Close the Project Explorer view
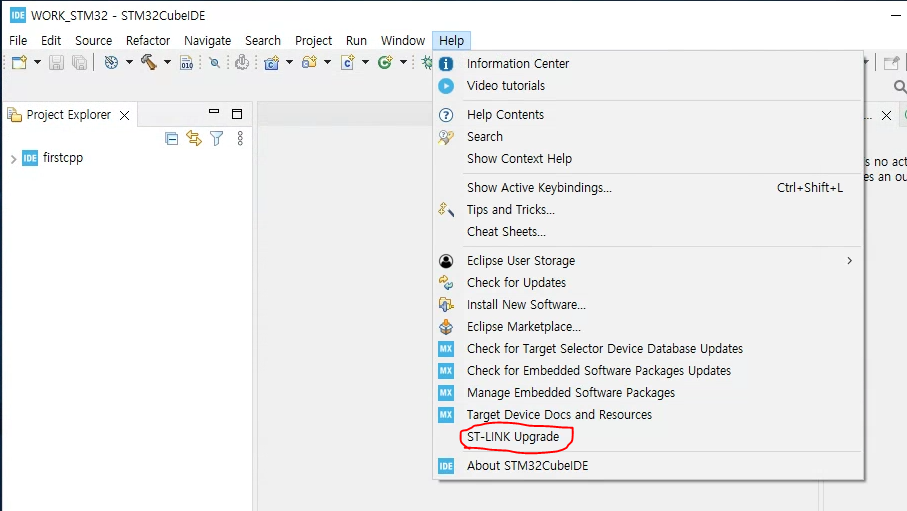 124,115
